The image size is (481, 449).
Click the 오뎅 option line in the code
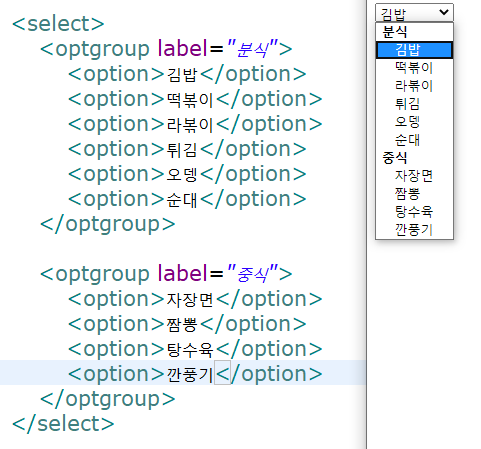click(x=187, y=174)
